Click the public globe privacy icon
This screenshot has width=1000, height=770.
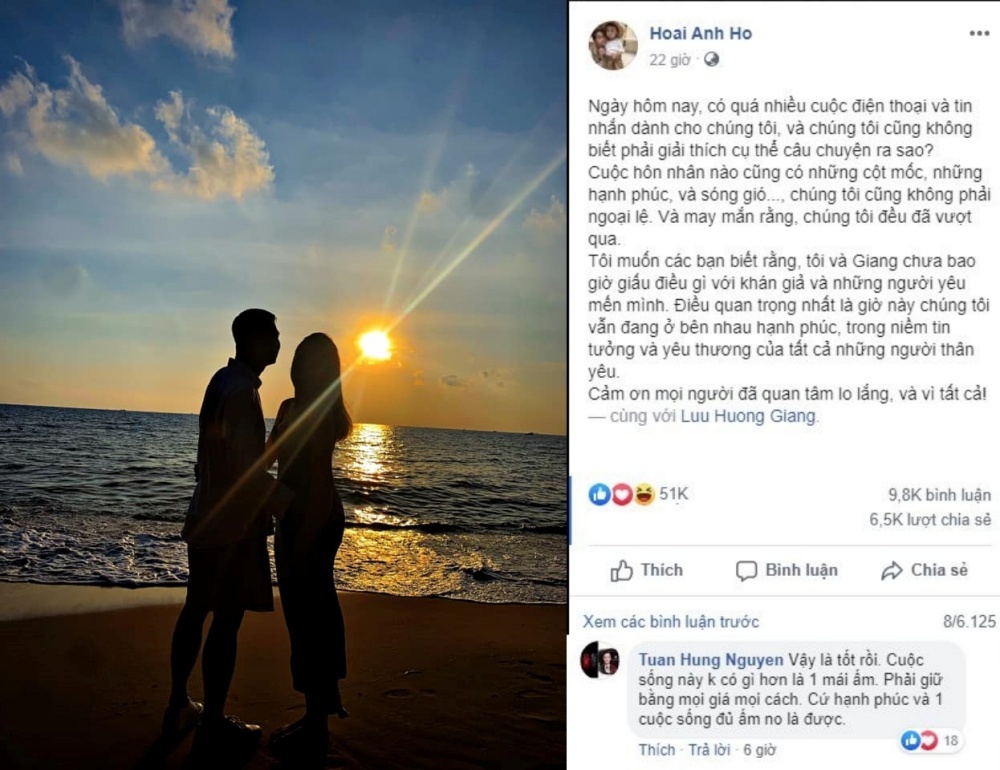point(712,59)
